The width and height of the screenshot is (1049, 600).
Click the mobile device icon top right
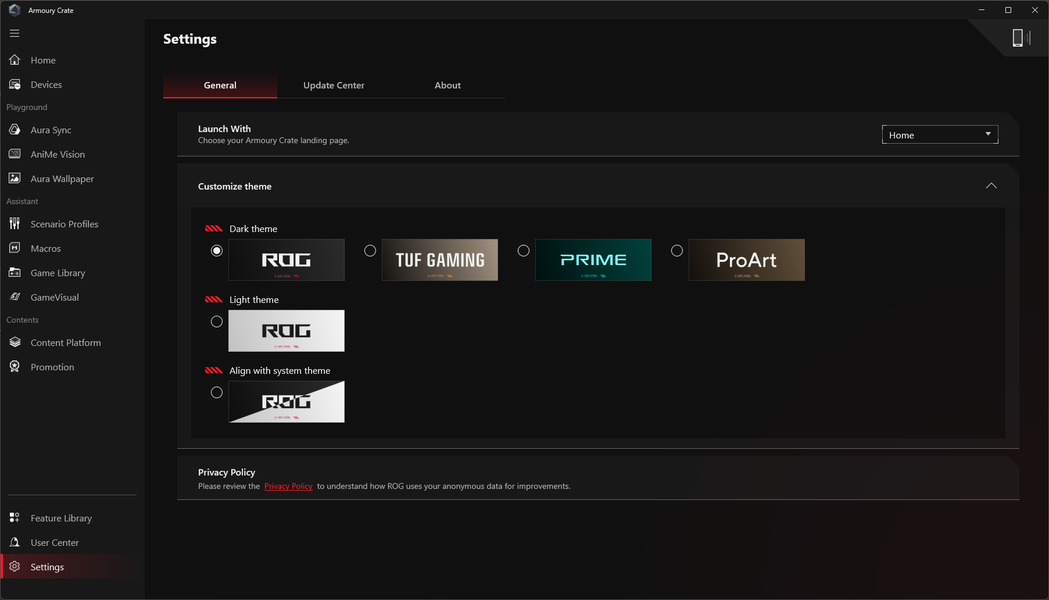[1020, 38]
